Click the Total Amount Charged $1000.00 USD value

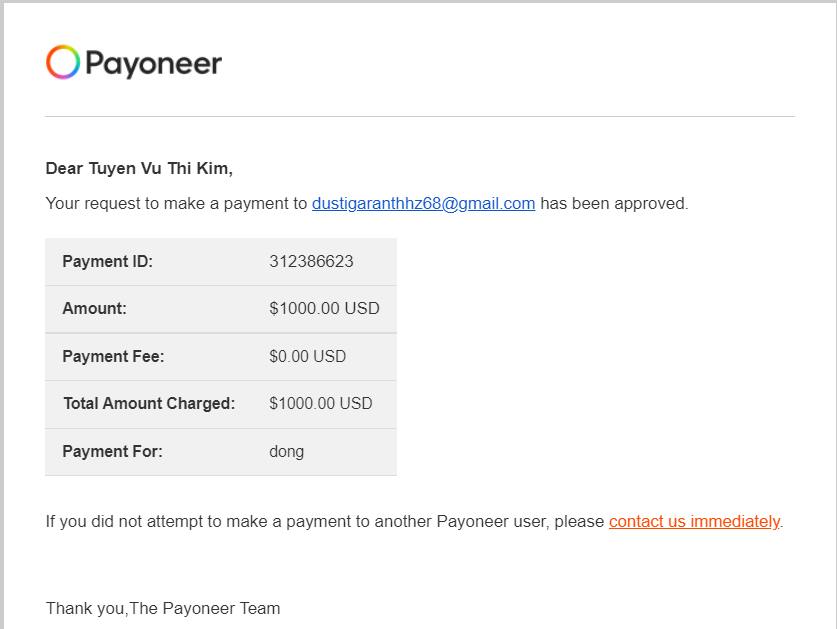point(320,404)
